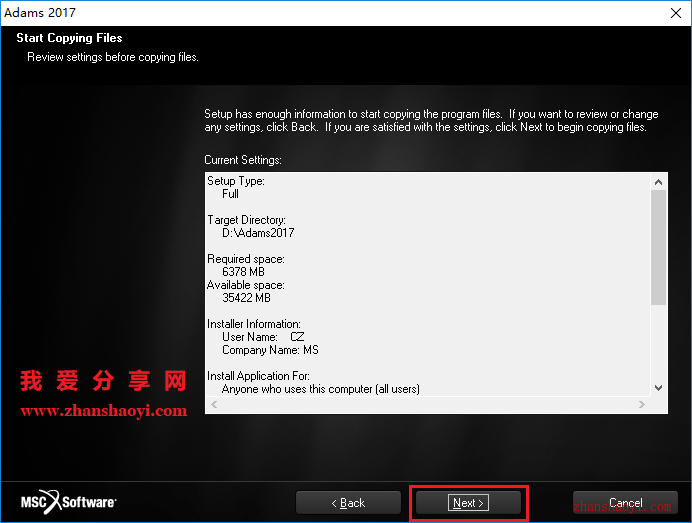Click the vertical scrollbar thumb in settings
The height and width of the screenshot is (523, 692).
658,247
